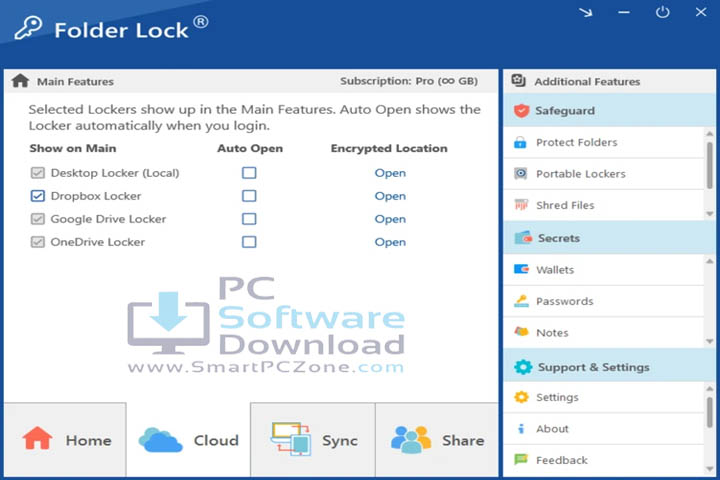Click the red house Home tab icon
Viewport: 720px width, 480px height.
pos(37,438)
